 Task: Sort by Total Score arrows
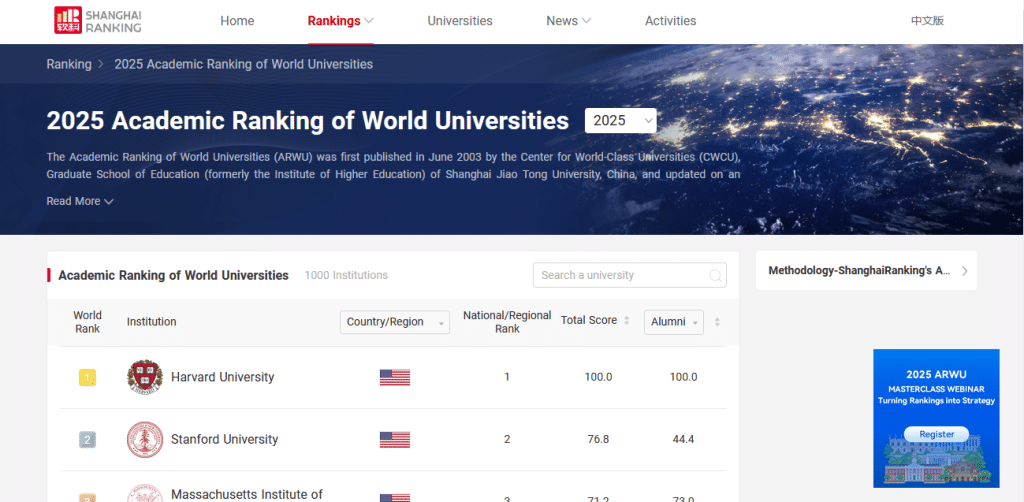click(x=627, y=321)
